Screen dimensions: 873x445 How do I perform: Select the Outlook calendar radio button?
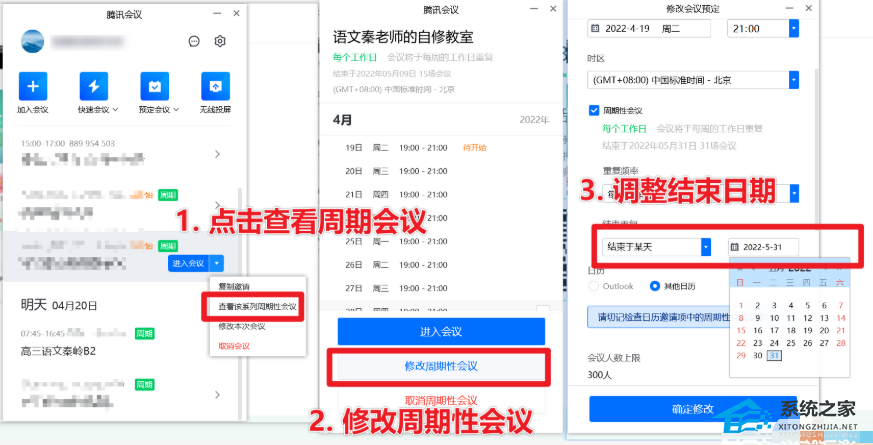click(594, 286)
